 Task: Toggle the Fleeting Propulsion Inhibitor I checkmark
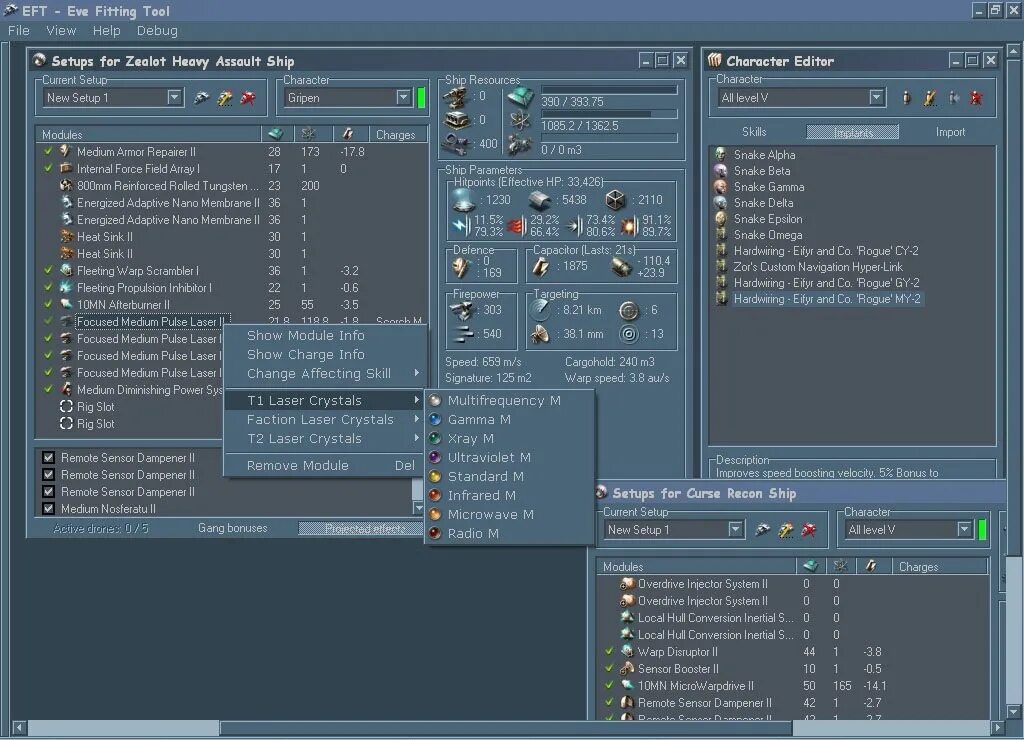pyautogui.click(x=48, y=287)
